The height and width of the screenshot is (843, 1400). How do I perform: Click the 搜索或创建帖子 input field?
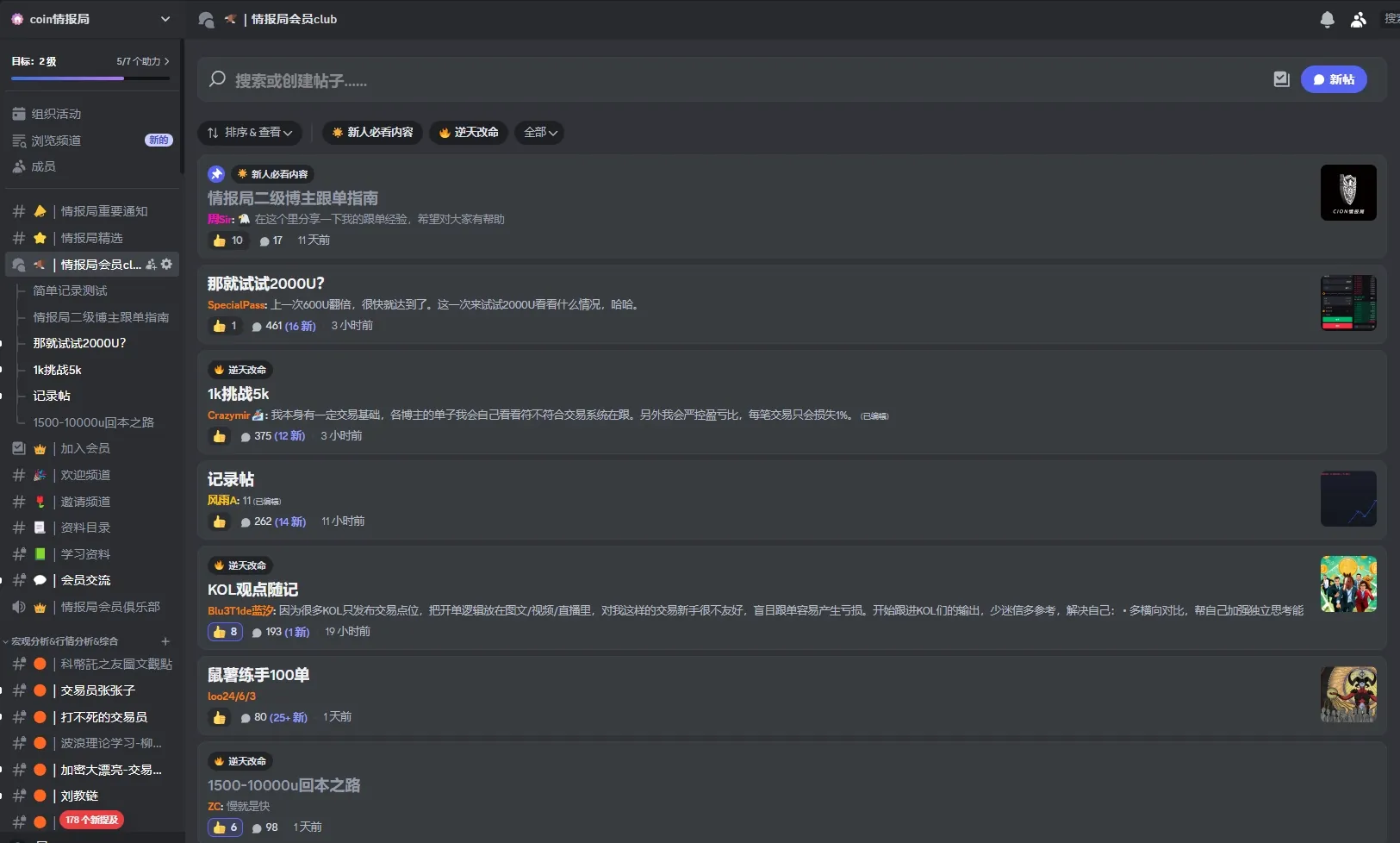pyautogui.click(x=732, y=80)
